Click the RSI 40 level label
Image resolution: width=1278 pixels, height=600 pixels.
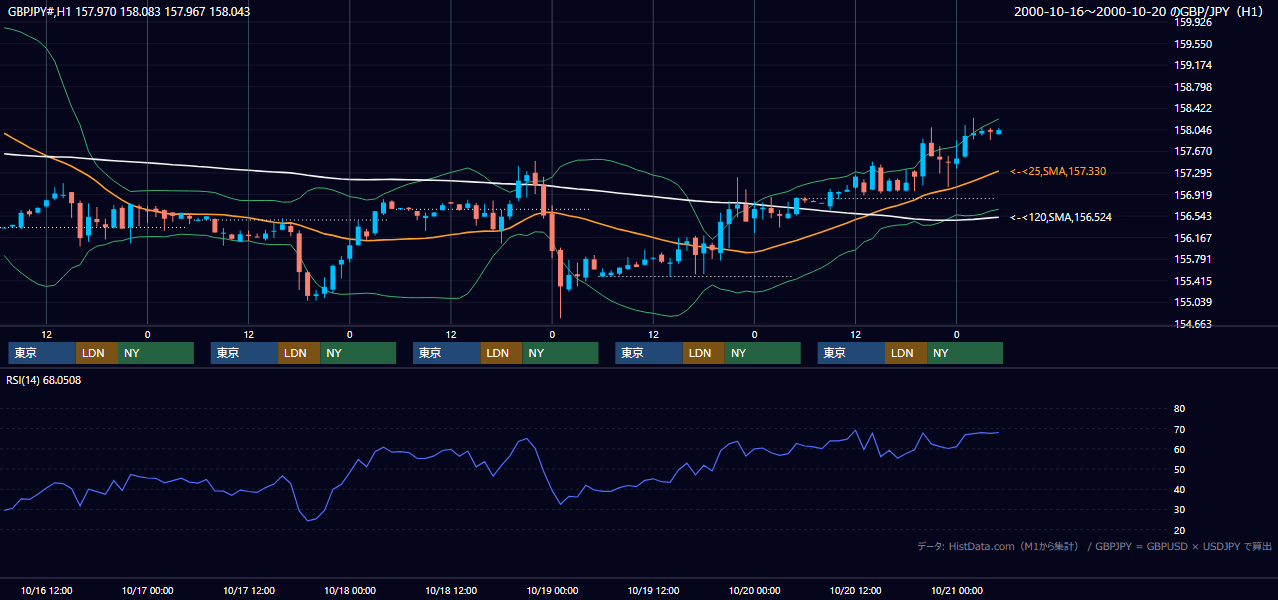1179,489
